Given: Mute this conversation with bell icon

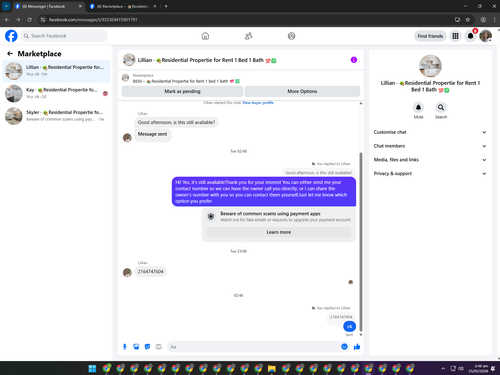Looking at the screenshot, I should [418, 107].
